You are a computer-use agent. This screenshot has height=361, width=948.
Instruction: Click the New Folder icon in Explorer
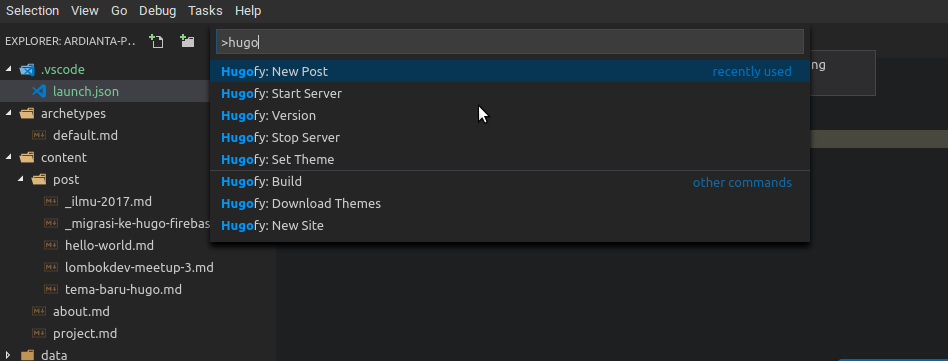click(187, 41)
